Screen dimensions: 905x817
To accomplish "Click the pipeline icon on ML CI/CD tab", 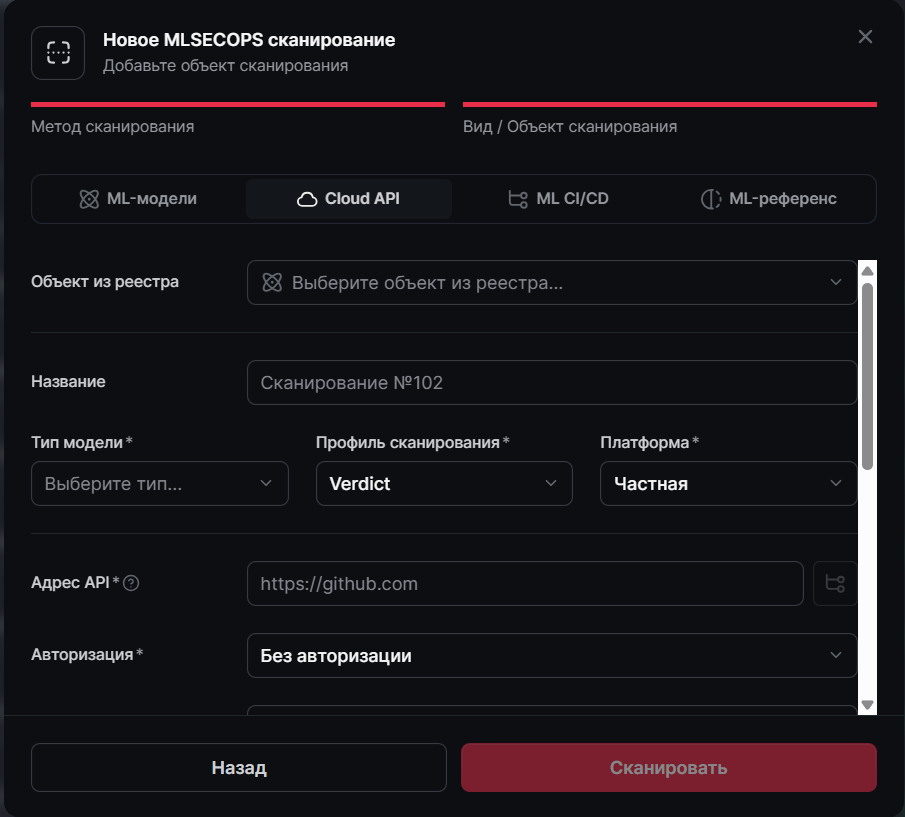I will pyautogui.click(x=518, y=200).
